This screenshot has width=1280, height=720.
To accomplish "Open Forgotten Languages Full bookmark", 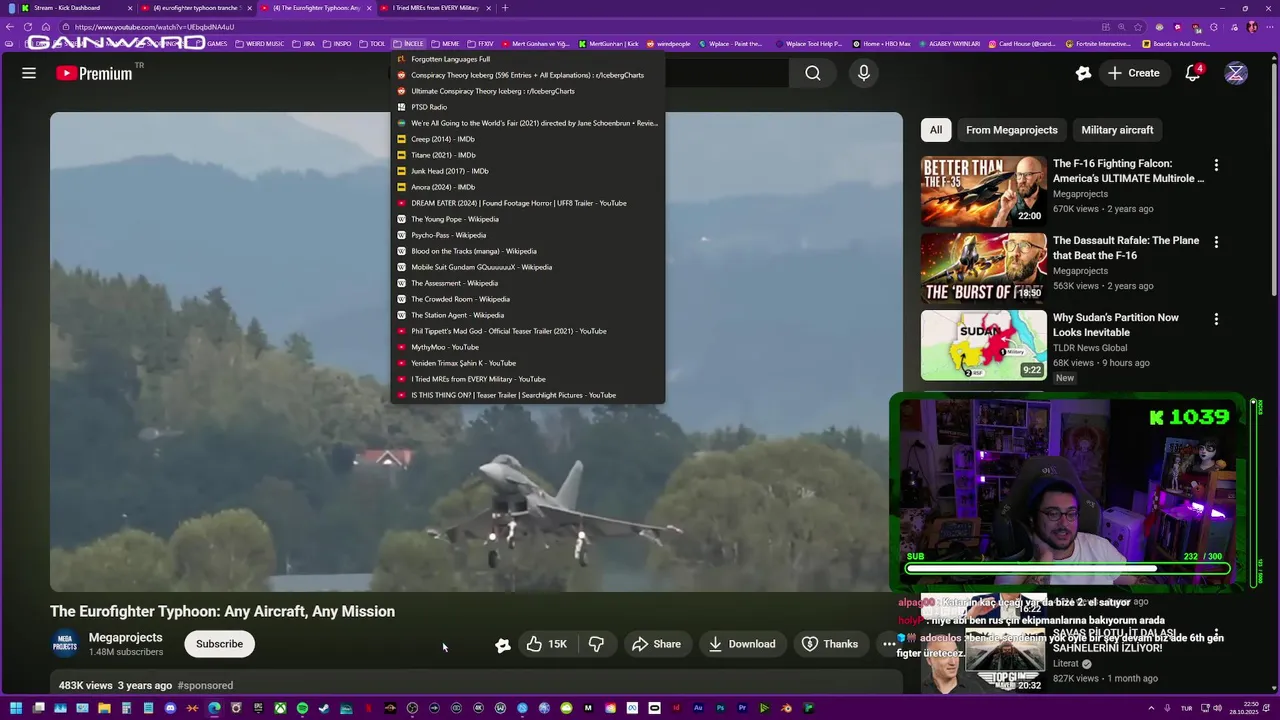I will tap(528, 59).
